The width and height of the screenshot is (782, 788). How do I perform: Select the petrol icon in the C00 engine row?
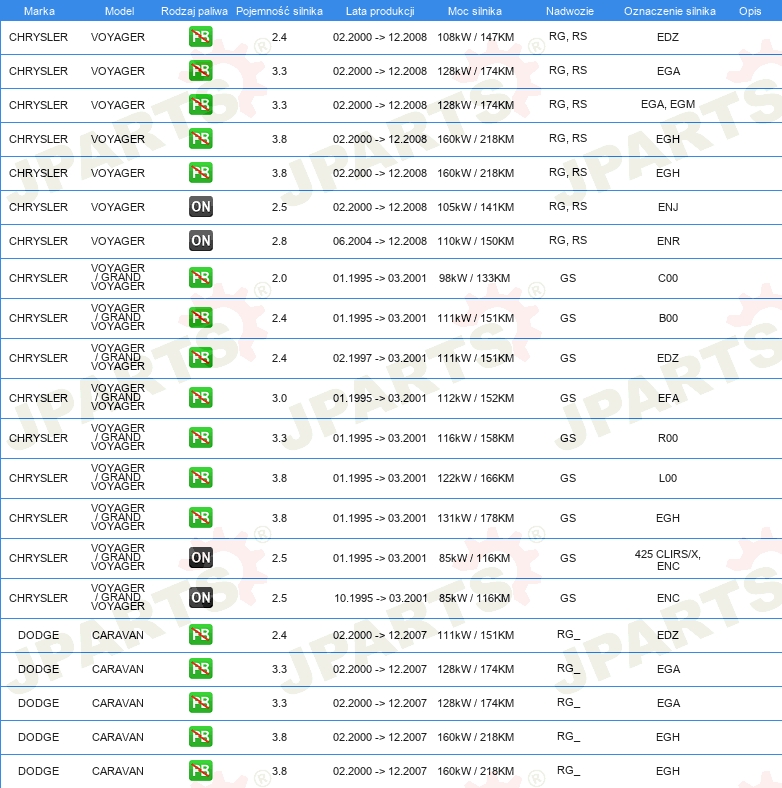(200, 278)
